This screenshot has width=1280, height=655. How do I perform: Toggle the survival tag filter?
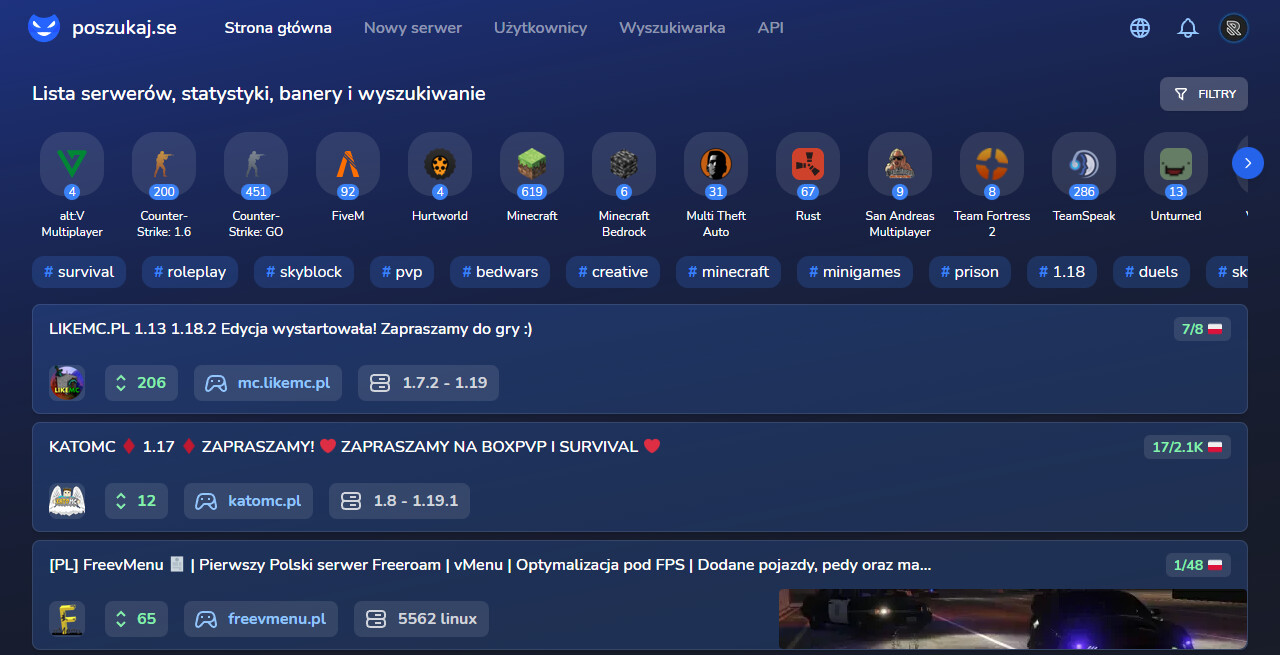(x=79, y=272)
